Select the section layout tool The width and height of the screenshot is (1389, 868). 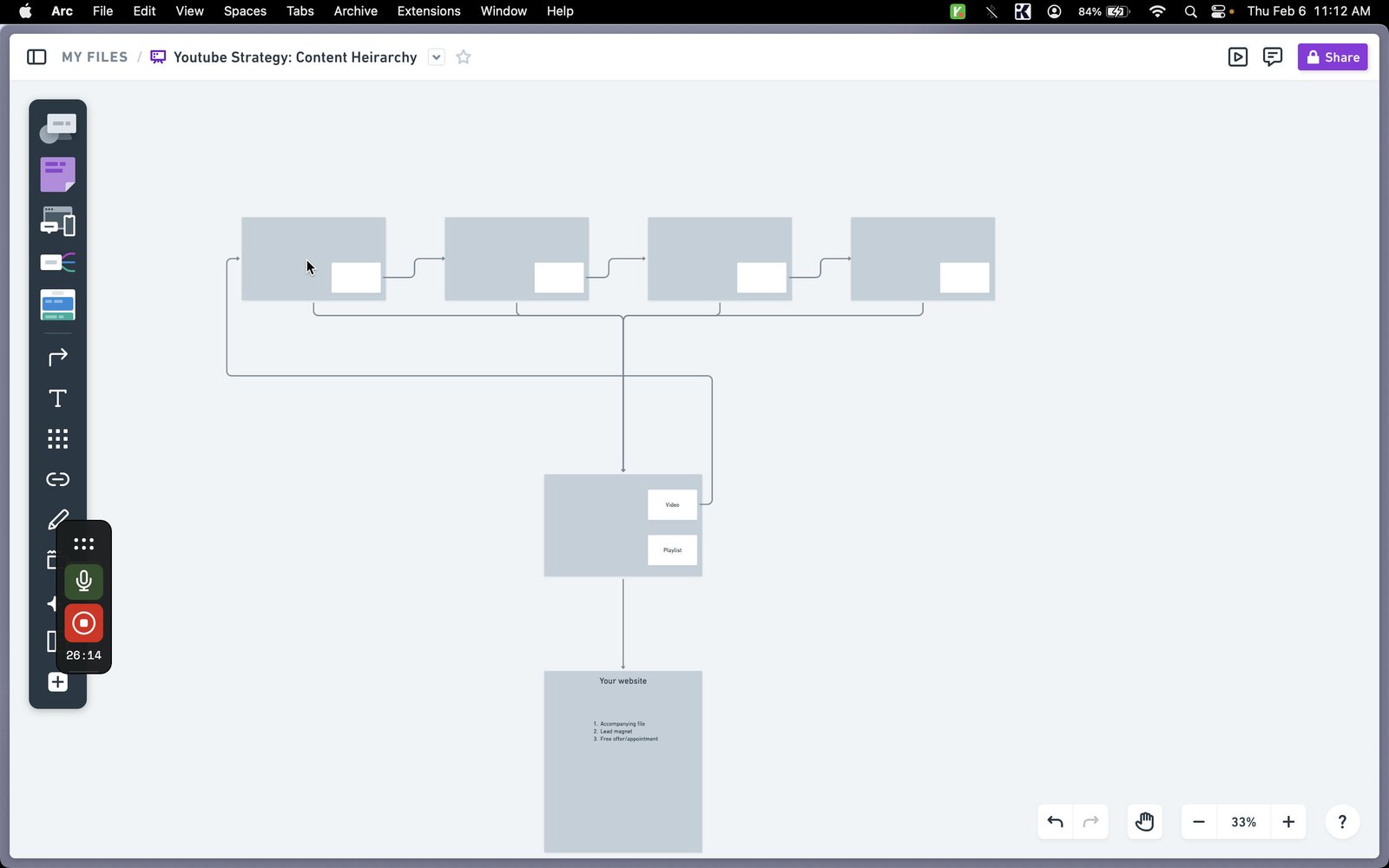point(57,305)
